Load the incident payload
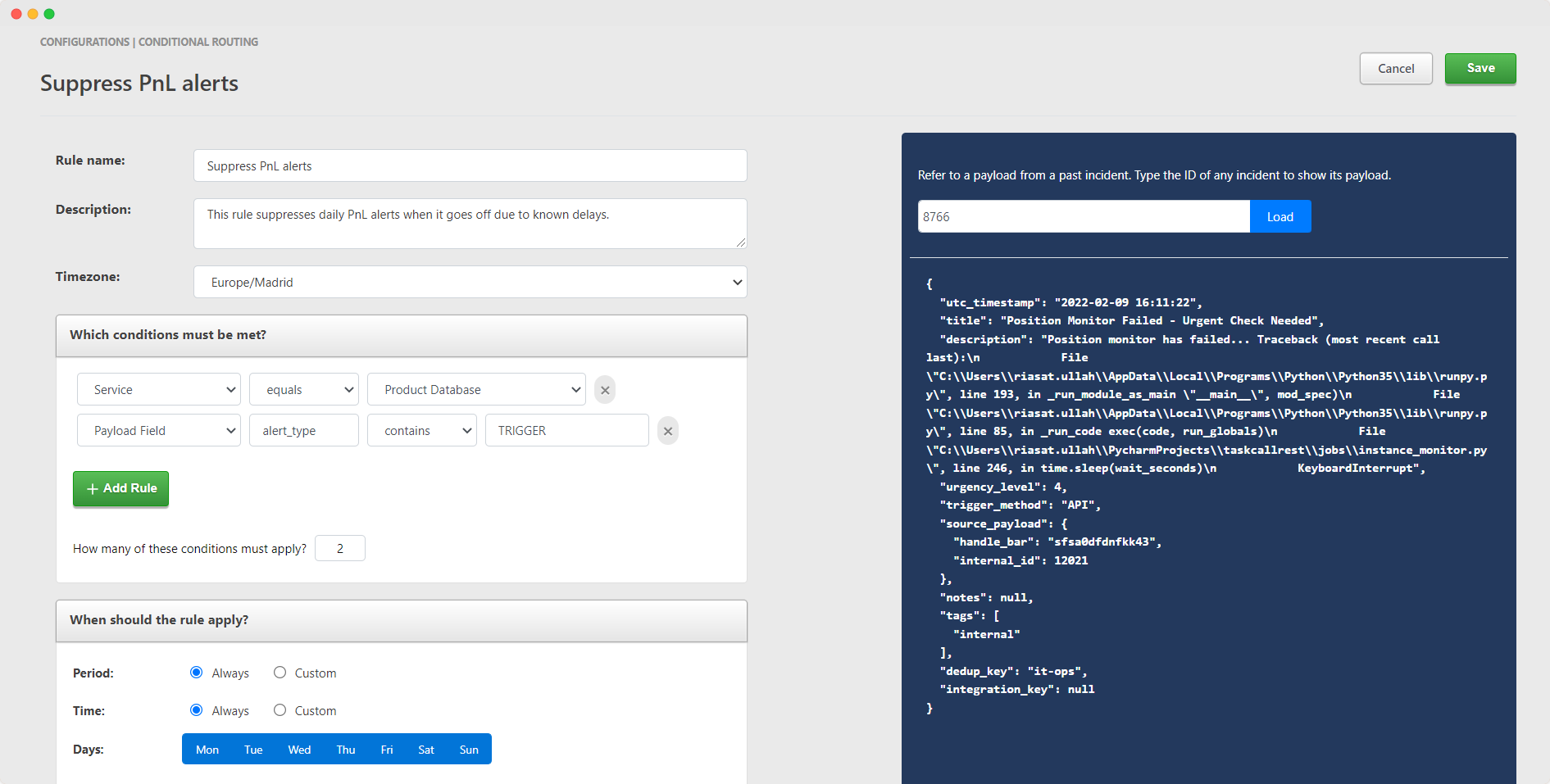This screenshot has width=1550, height=784. coord(1280,216)
